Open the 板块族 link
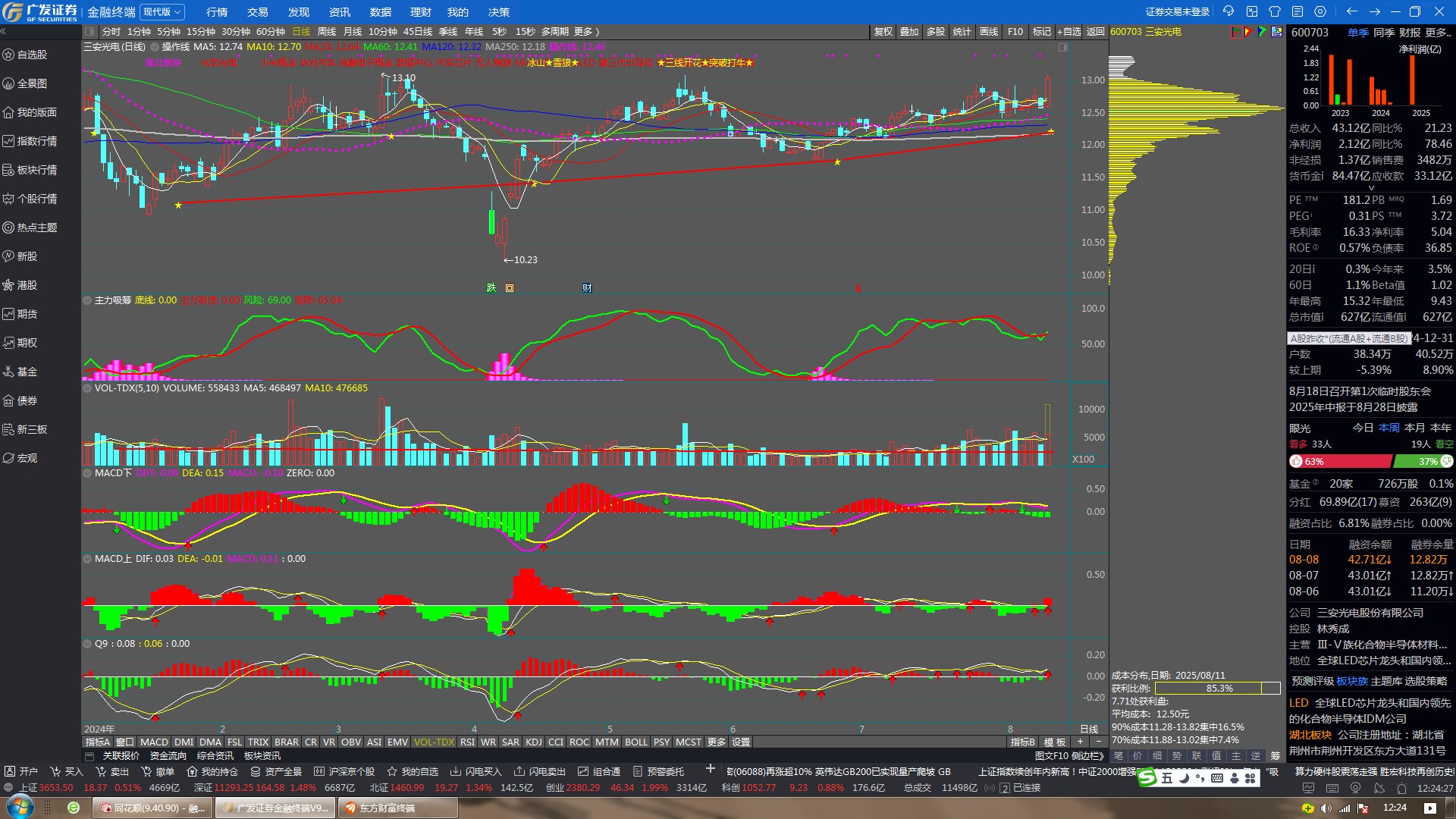Viewport: 1456px width, 819px height. [x=1352, y=681]
